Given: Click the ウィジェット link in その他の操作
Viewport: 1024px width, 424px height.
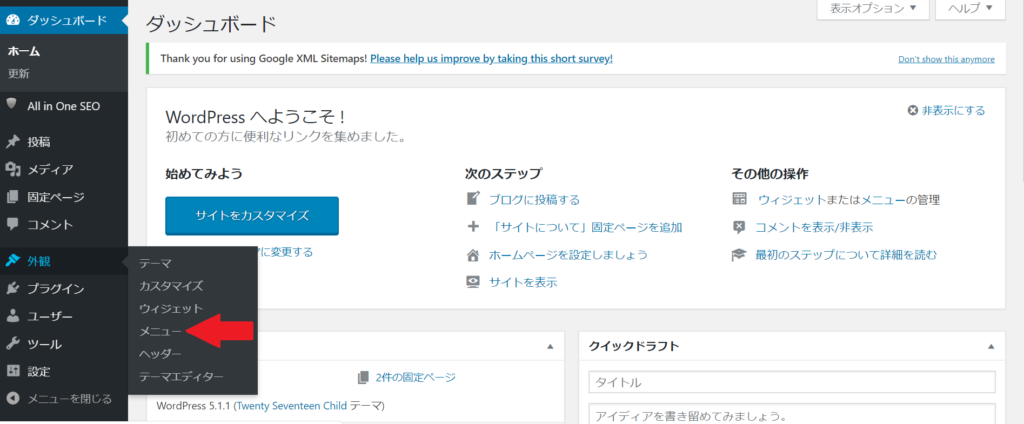Looking at the screenshot, I should tap(792, 199).
